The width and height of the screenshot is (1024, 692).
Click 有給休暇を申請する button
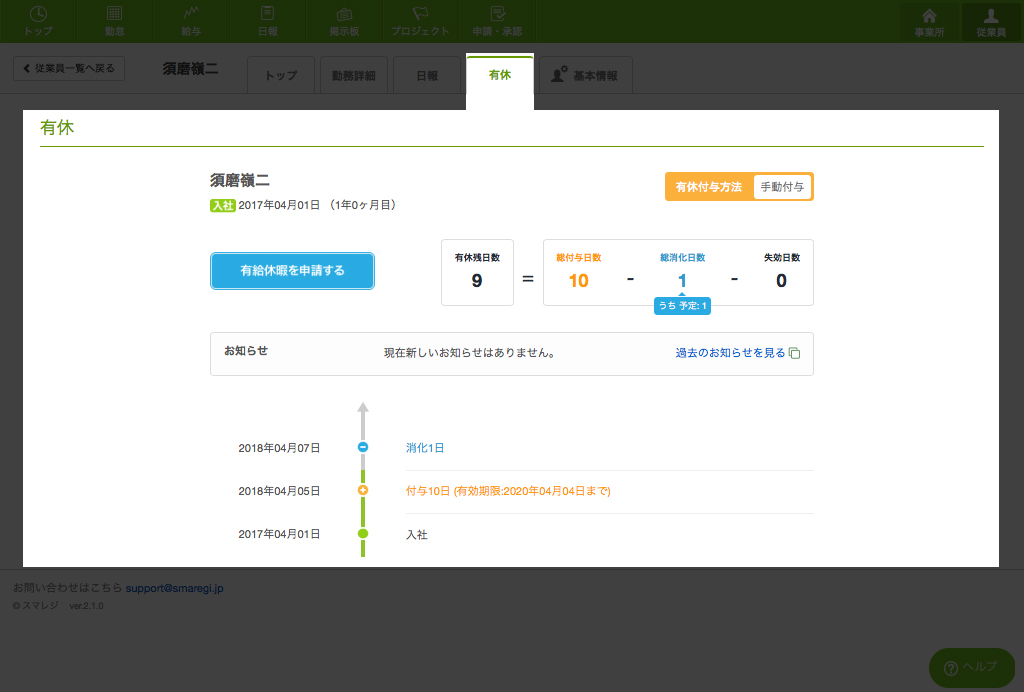pos(292,270)
